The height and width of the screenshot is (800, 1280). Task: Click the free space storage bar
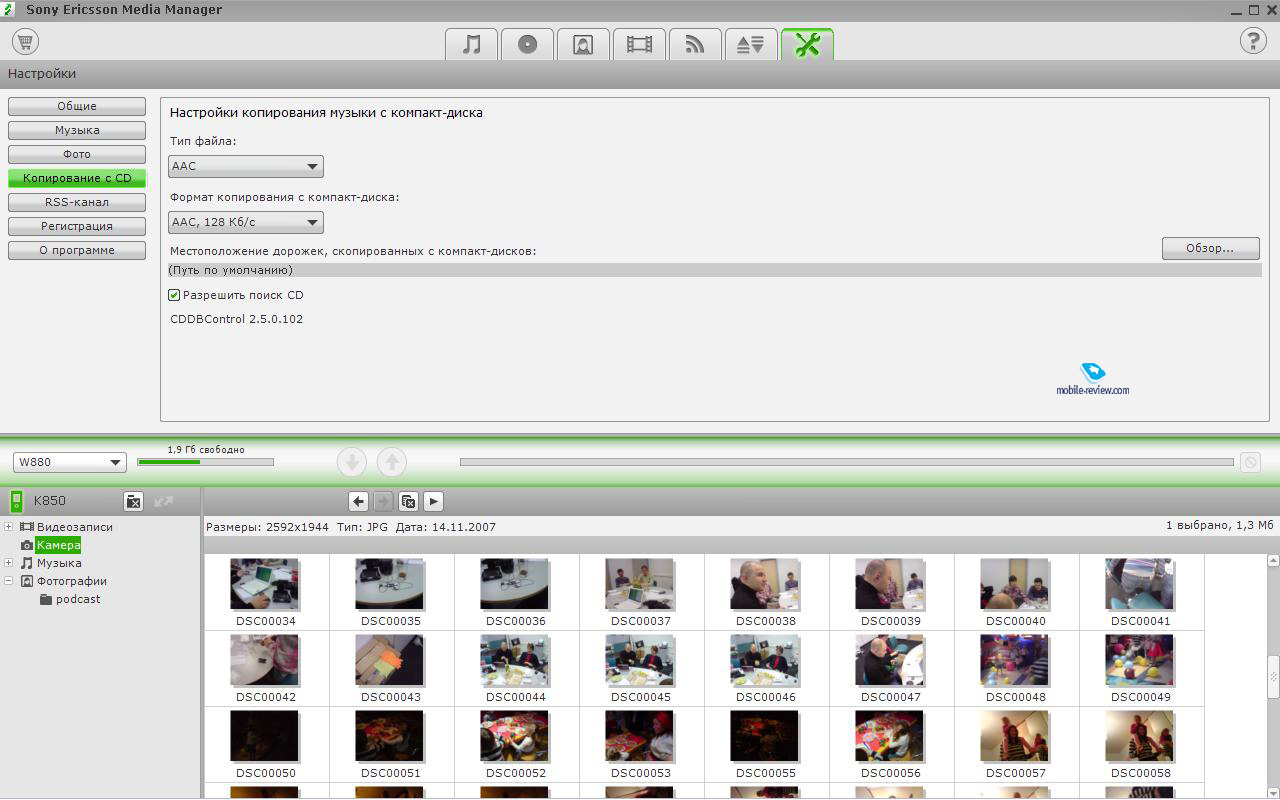tap(205, 462)
